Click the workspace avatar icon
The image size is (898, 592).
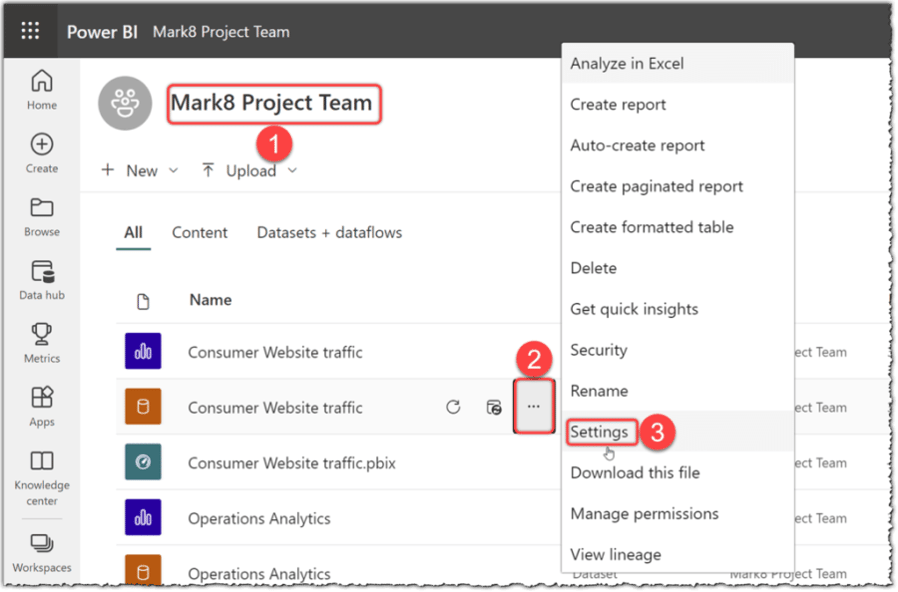pos(125,104)
